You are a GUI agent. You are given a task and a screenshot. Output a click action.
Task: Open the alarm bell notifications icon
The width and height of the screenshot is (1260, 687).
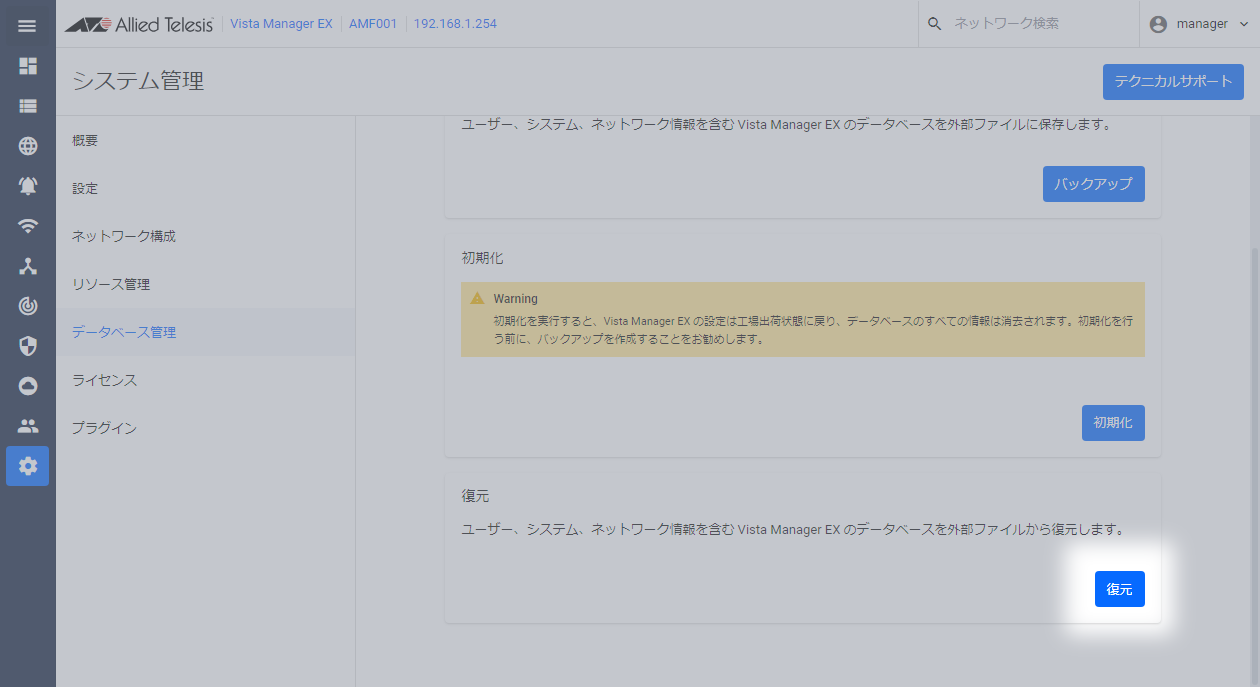28,186
